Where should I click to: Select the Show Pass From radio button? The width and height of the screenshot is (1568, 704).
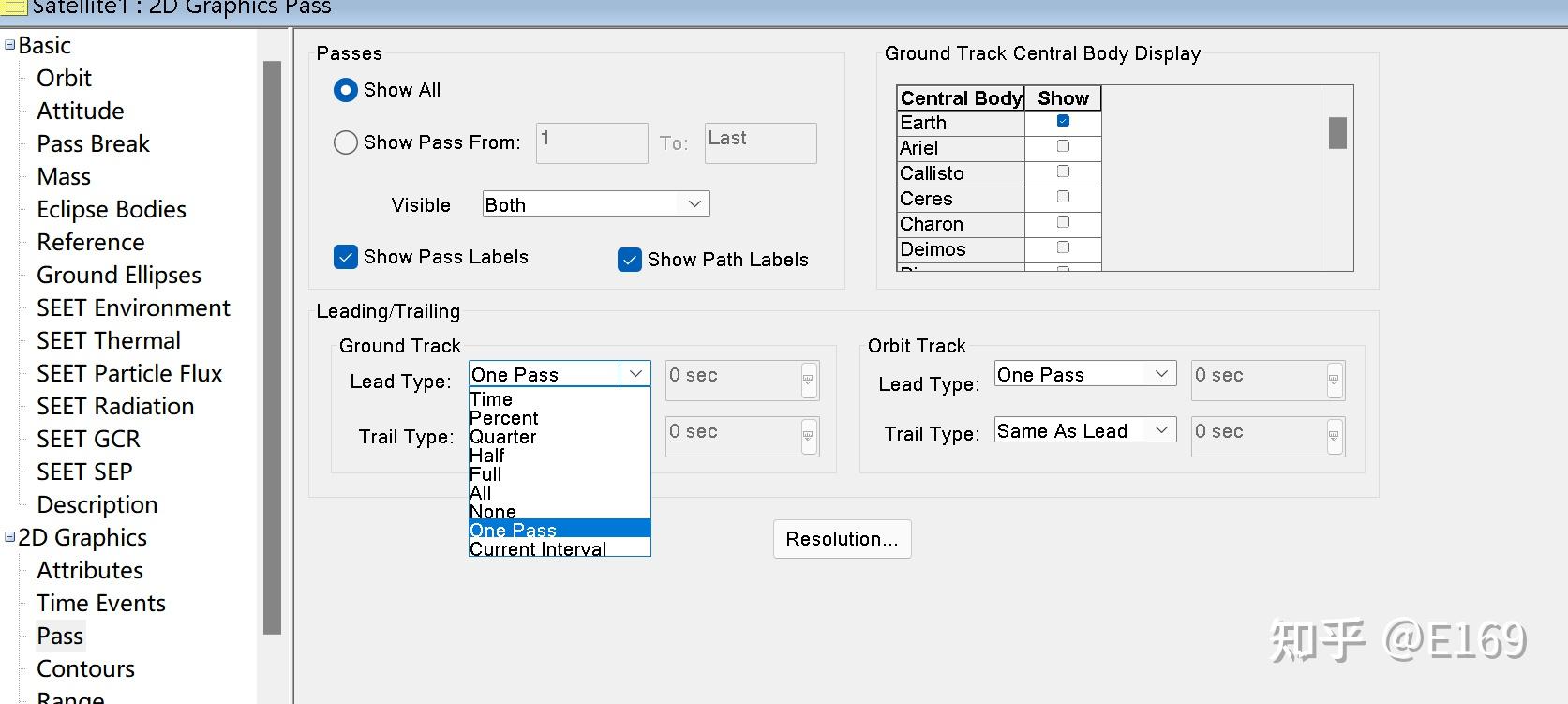[346, 142]
